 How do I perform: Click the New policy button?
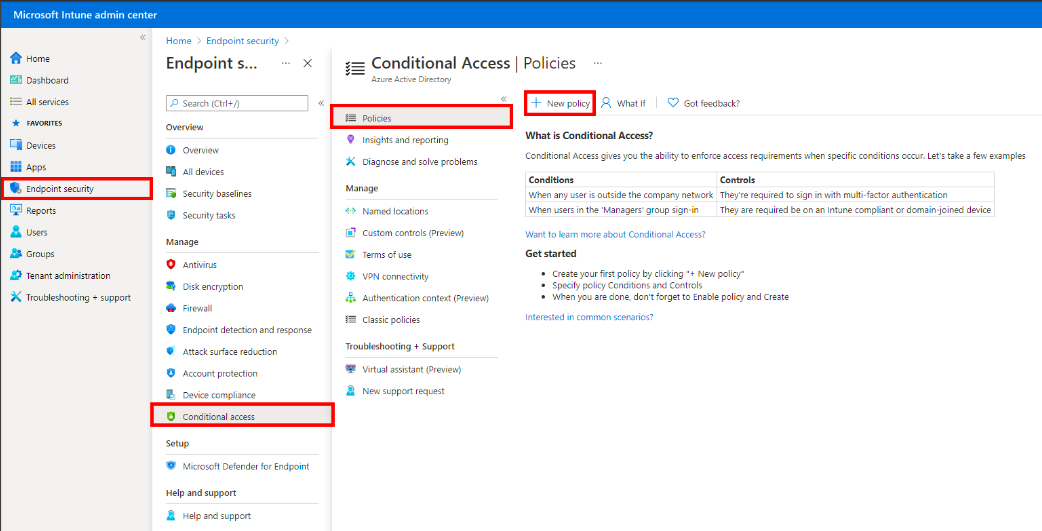(x=560, y=104)
